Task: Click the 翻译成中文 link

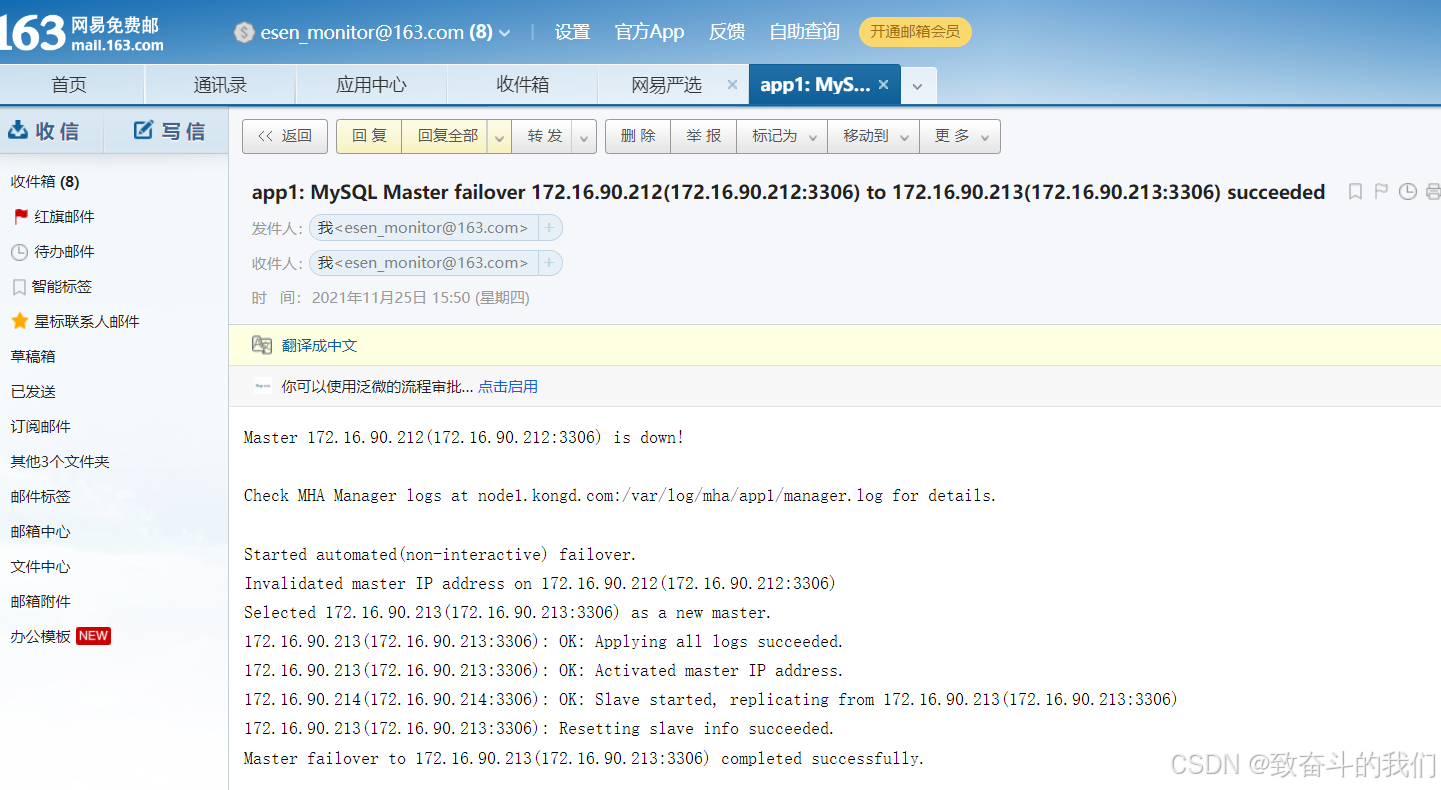Action: (x=319, y=346)
